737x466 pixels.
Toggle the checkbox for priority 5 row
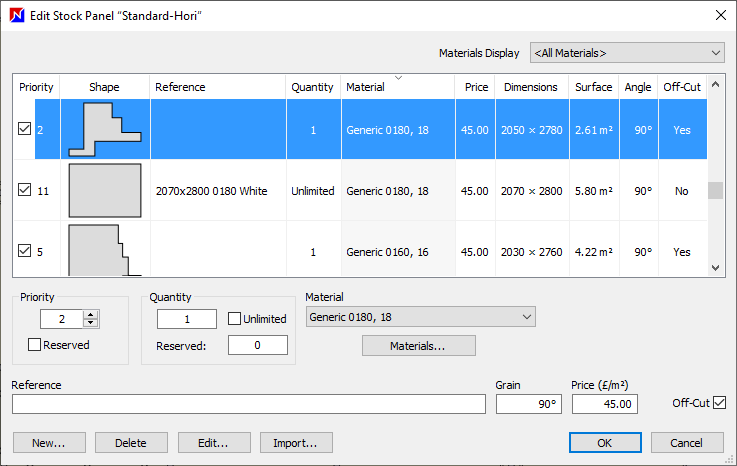tap(24, 251)
